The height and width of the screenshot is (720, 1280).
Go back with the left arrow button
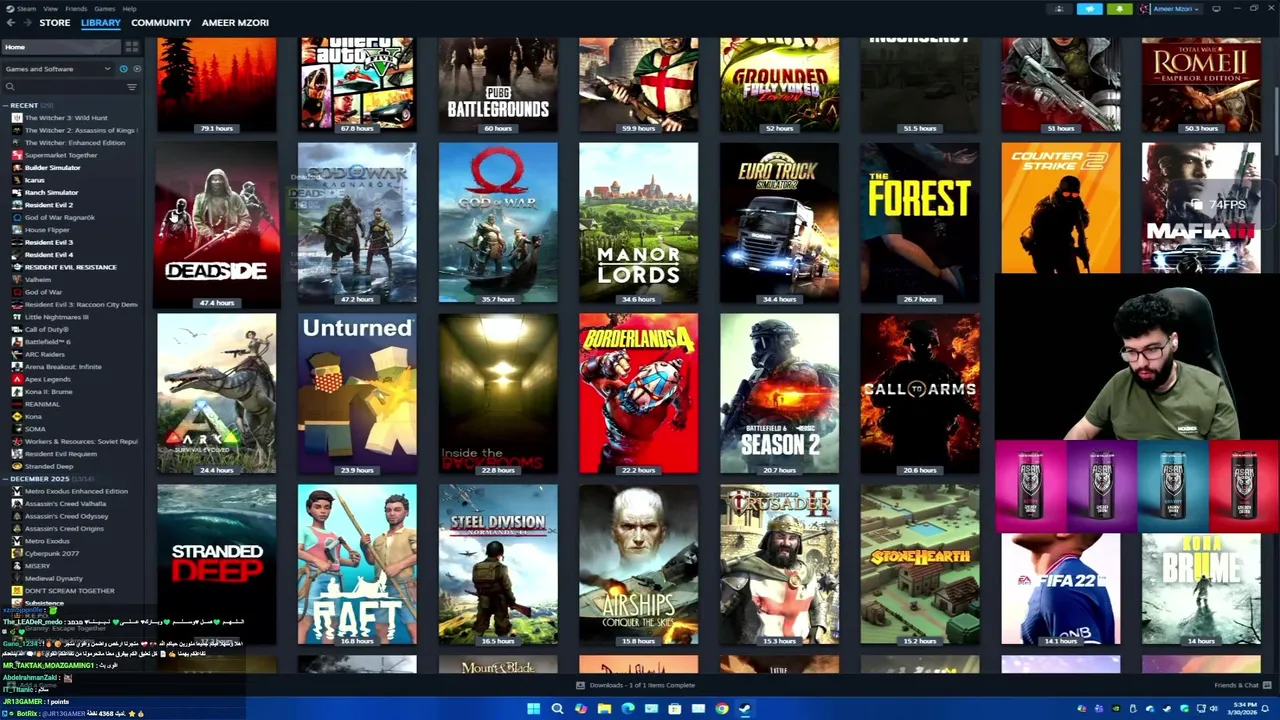click(11, 22)
